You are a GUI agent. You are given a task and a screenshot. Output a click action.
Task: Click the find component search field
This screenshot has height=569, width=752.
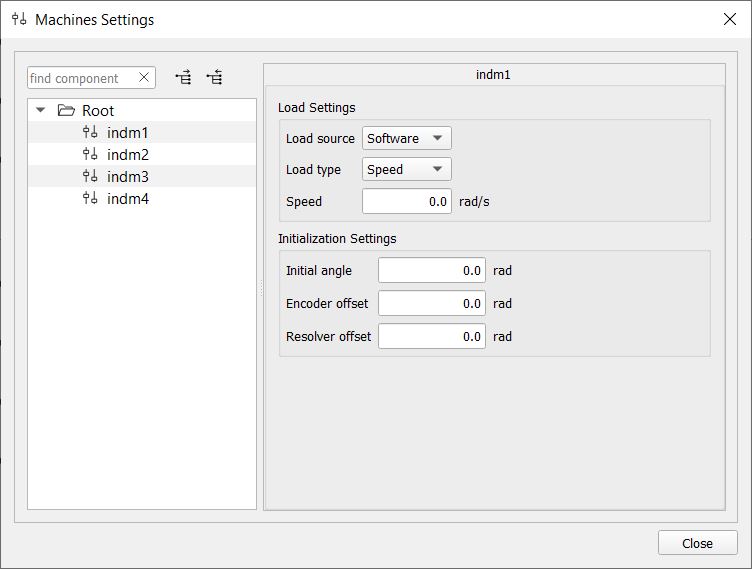point(80,78)
